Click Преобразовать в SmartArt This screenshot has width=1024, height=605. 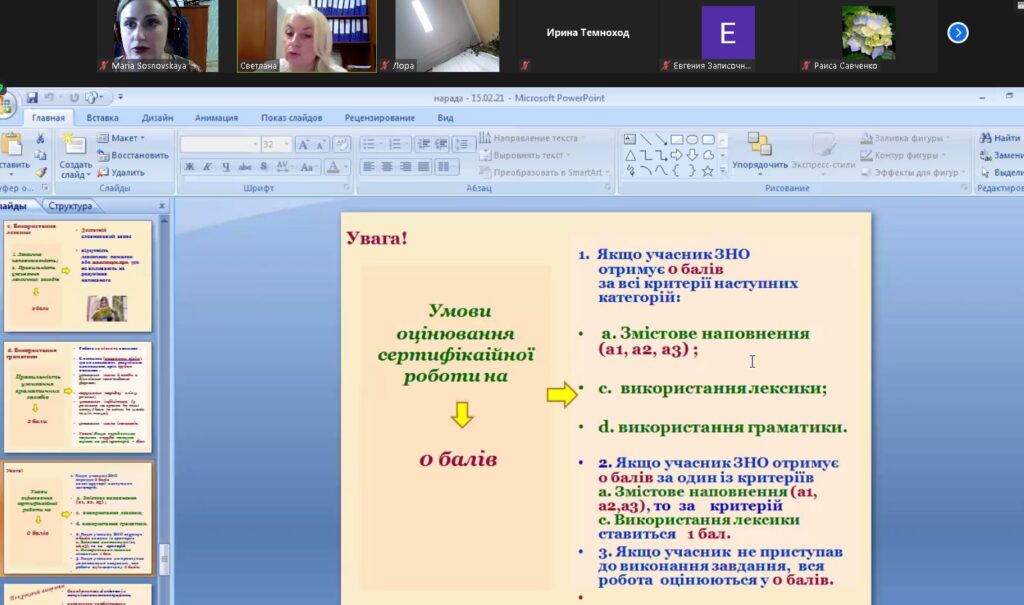(x=544, y=172)
